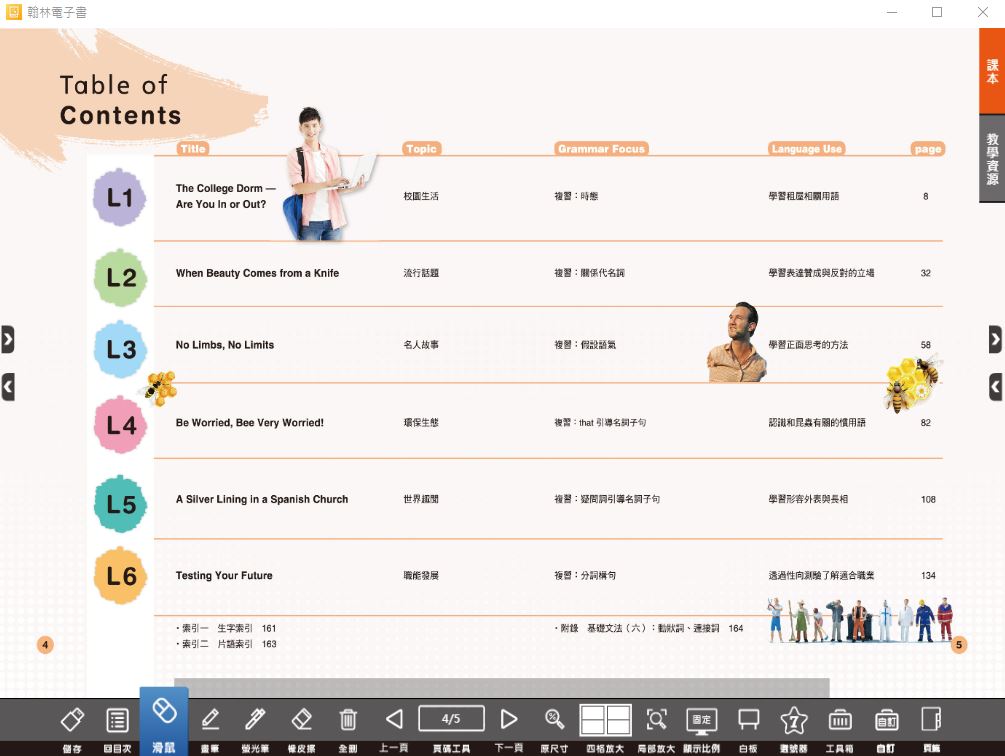The height and width of the screenshot is (756, 1005).
Task: Open lesson L4 pink badge
Action: click(x=120, y=425)
